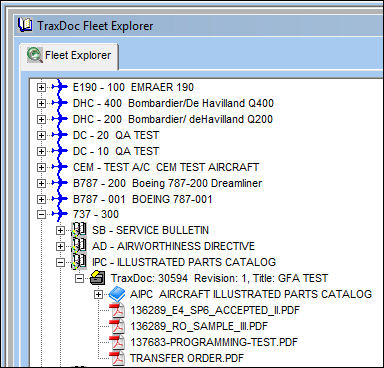The image size is (384, 368).
Task: Select AIPC AIRCRAFT ILLUSTRATED PARTS CATALOG label
Action: coord(251,294)
